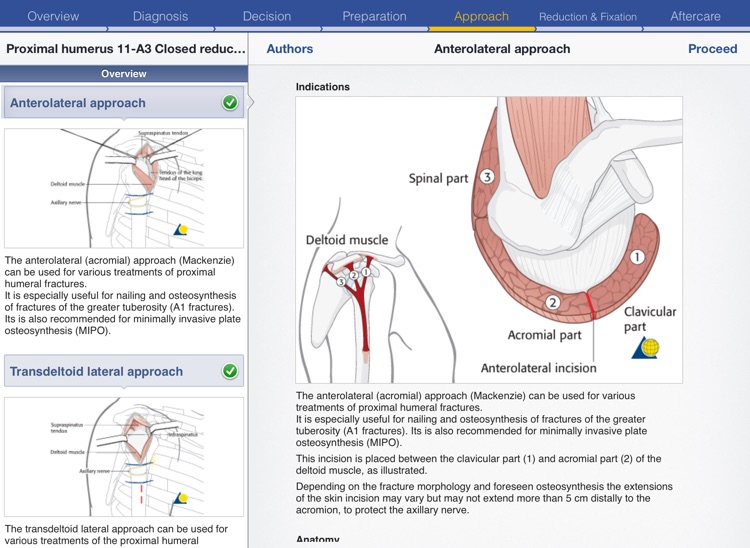Click the 'Clavicular part' label
The image size is (750, 548).
click(x=650, y=319)
